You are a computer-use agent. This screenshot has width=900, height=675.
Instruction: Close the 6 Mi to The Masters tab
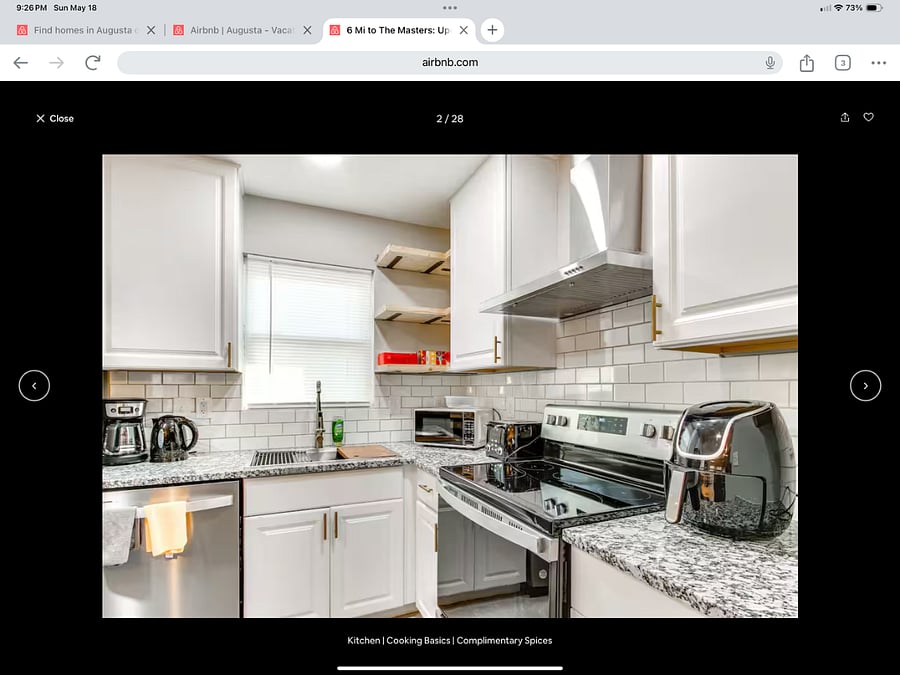tap(464, 30)
